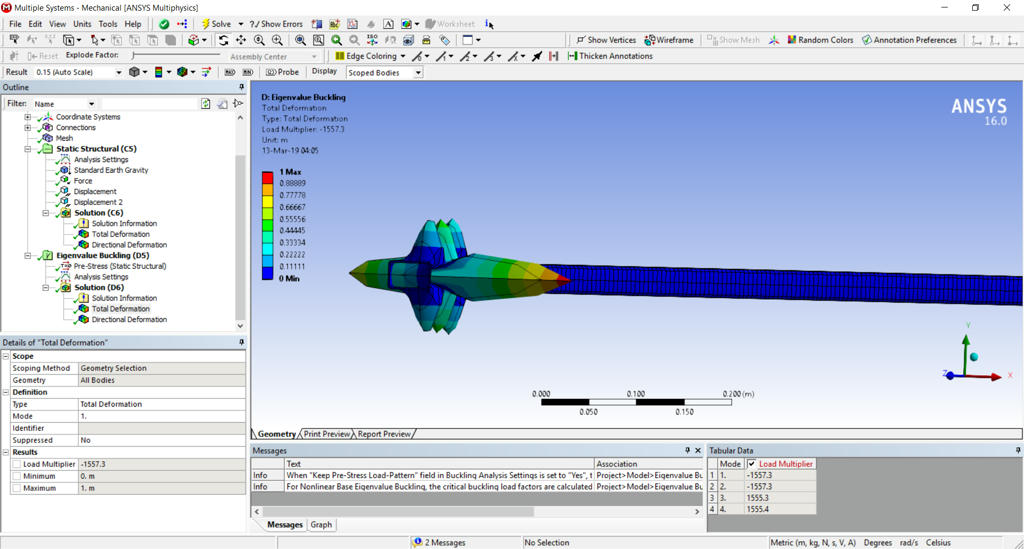Screen dimensions: 1024x549
Task: Click the Probe button
Action: [x=282, y=72]
